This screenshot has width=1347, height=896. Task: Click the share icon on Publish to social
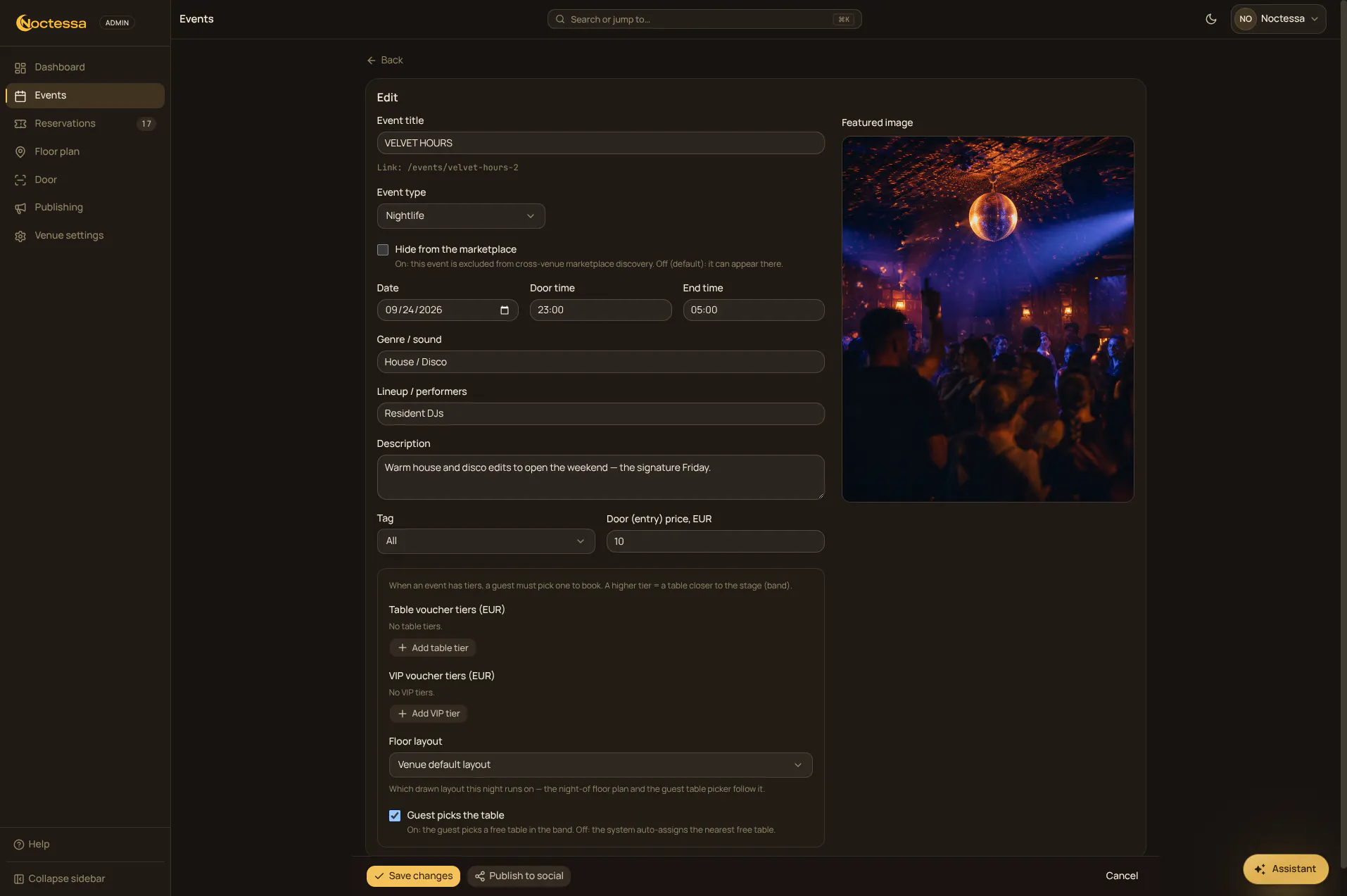pos(480,876)
